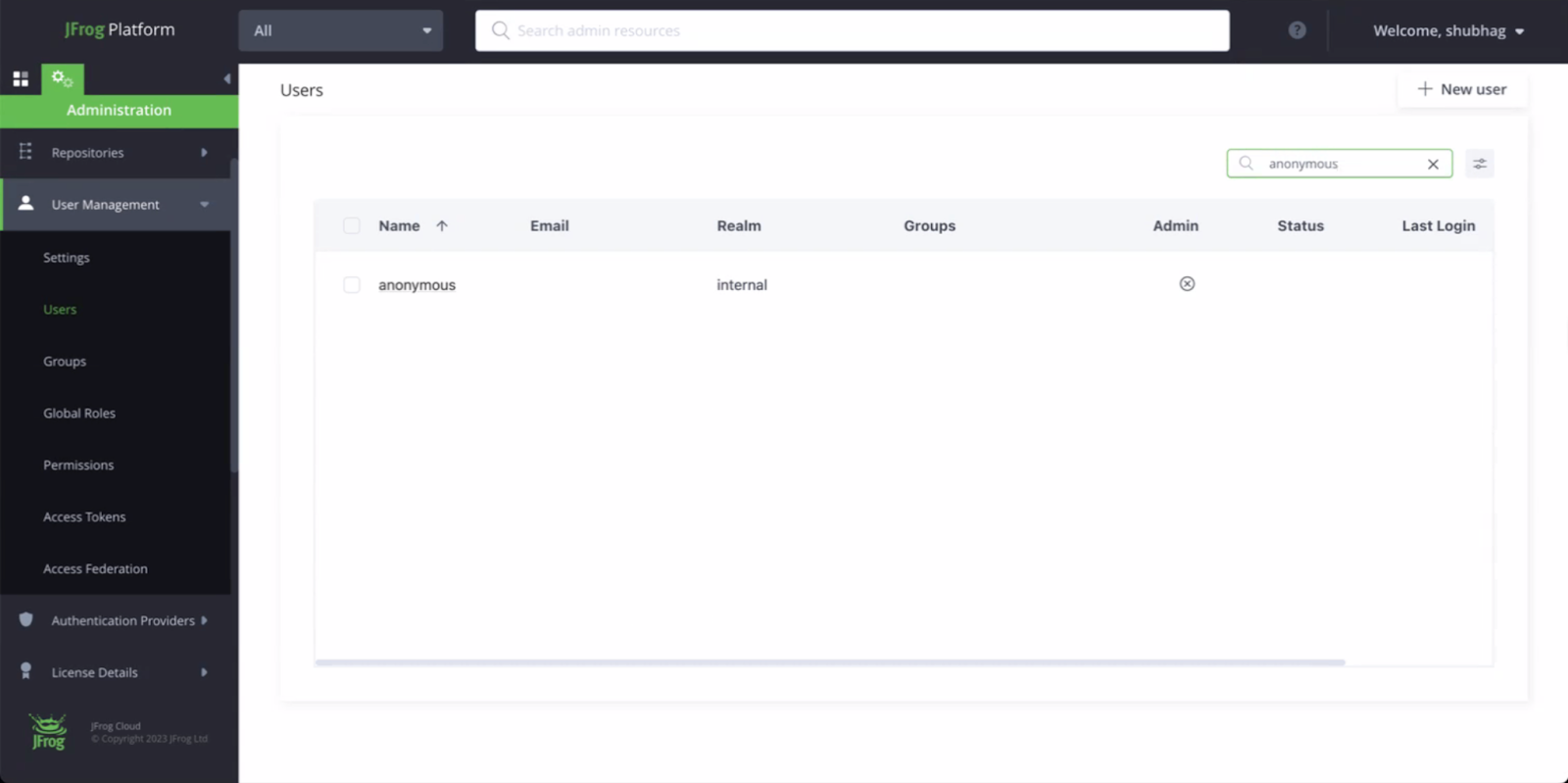Click the horizontal scrollbar under the table
Screen dimensions: 1568x783
click(829, 662)
